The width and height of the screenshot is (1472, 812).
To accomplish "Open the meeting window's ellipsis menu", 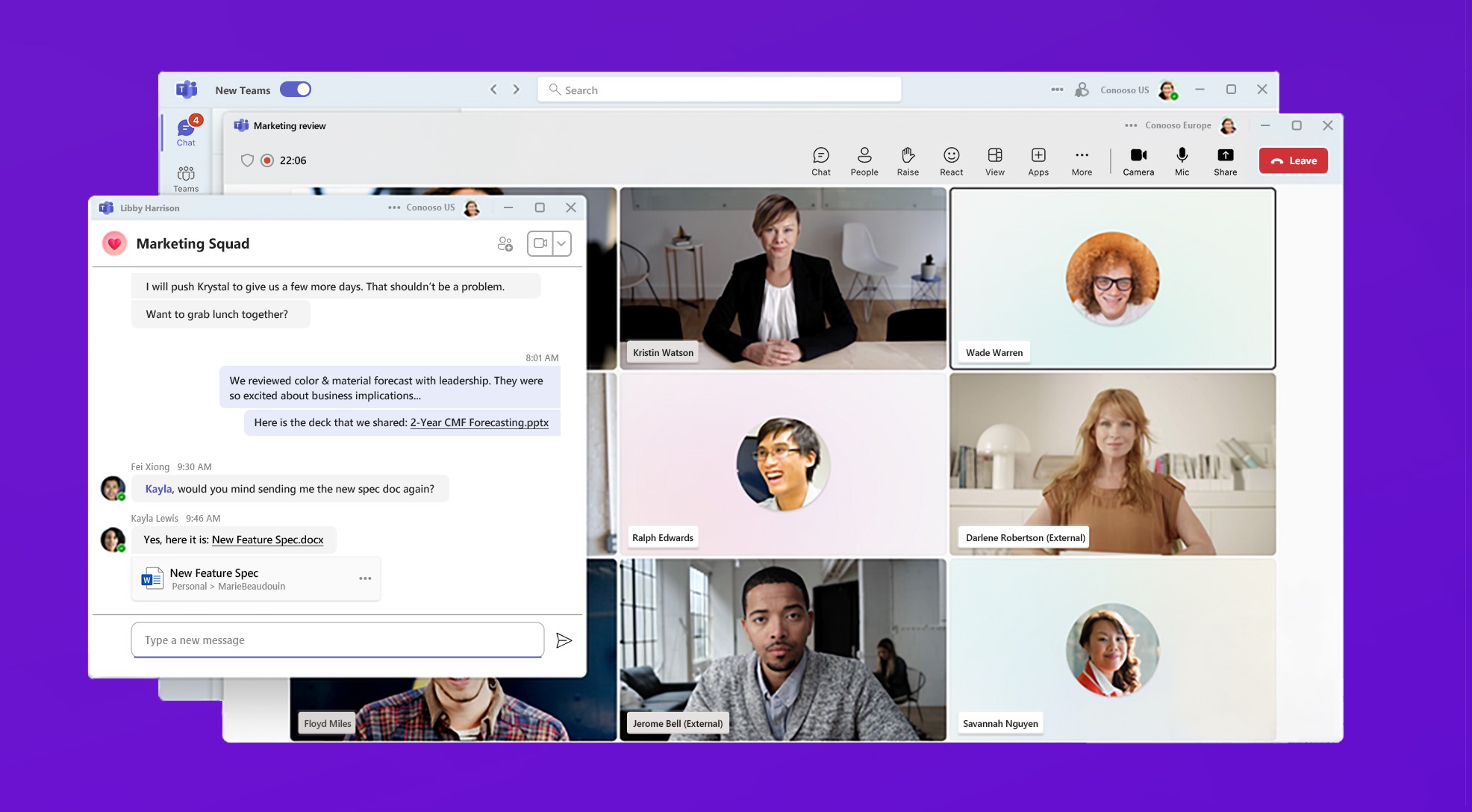I will [1131, 125].
